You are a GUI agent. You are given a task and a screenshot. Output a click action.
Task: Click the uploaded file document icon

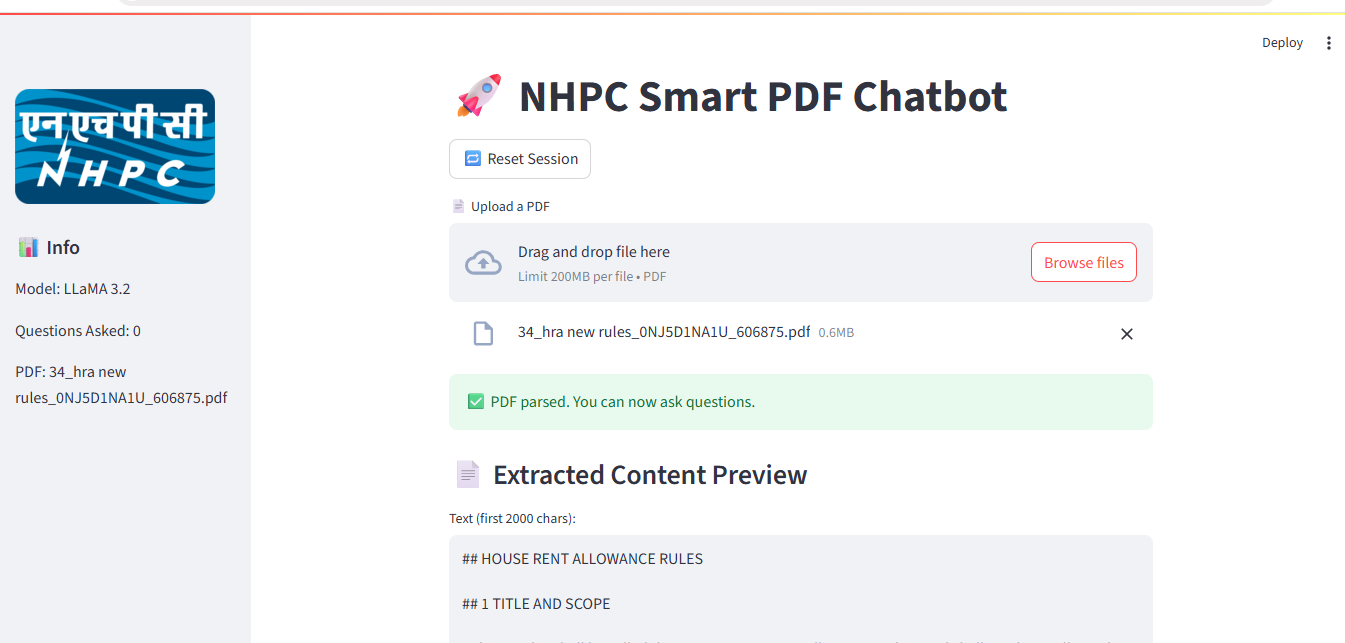point(483,334)
